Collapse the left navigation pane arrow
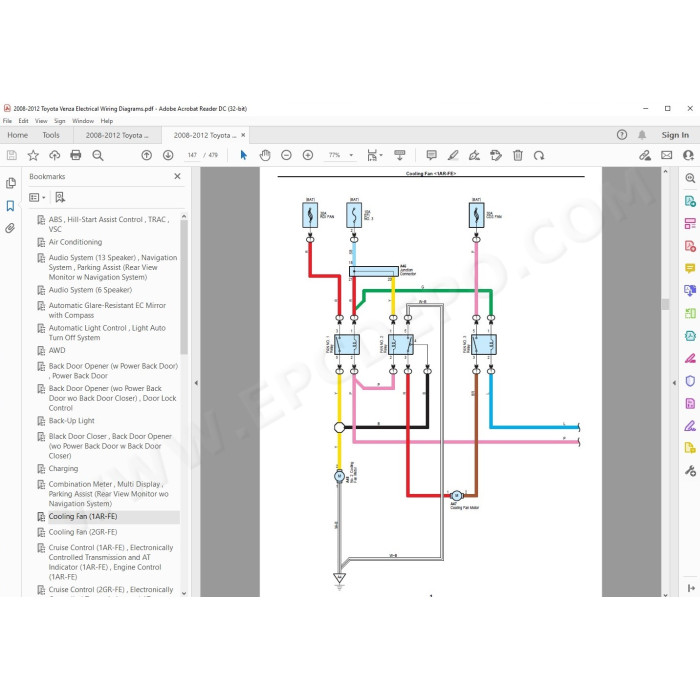The height and width of the screenshot is (700, 700). (x=196, y=383)
